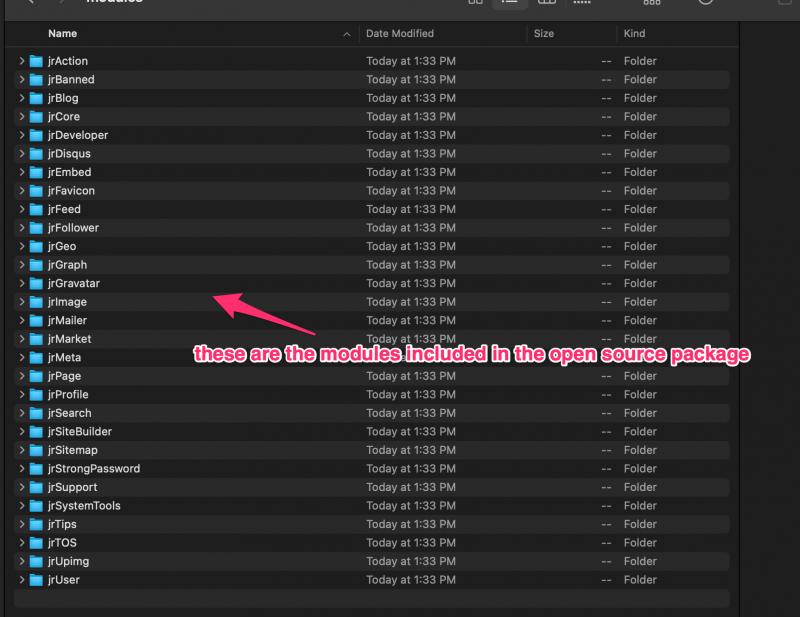The height and width of the screenshot is (617, 800).
Task: Sort by the Name column header
Action: tap(64, 33)
